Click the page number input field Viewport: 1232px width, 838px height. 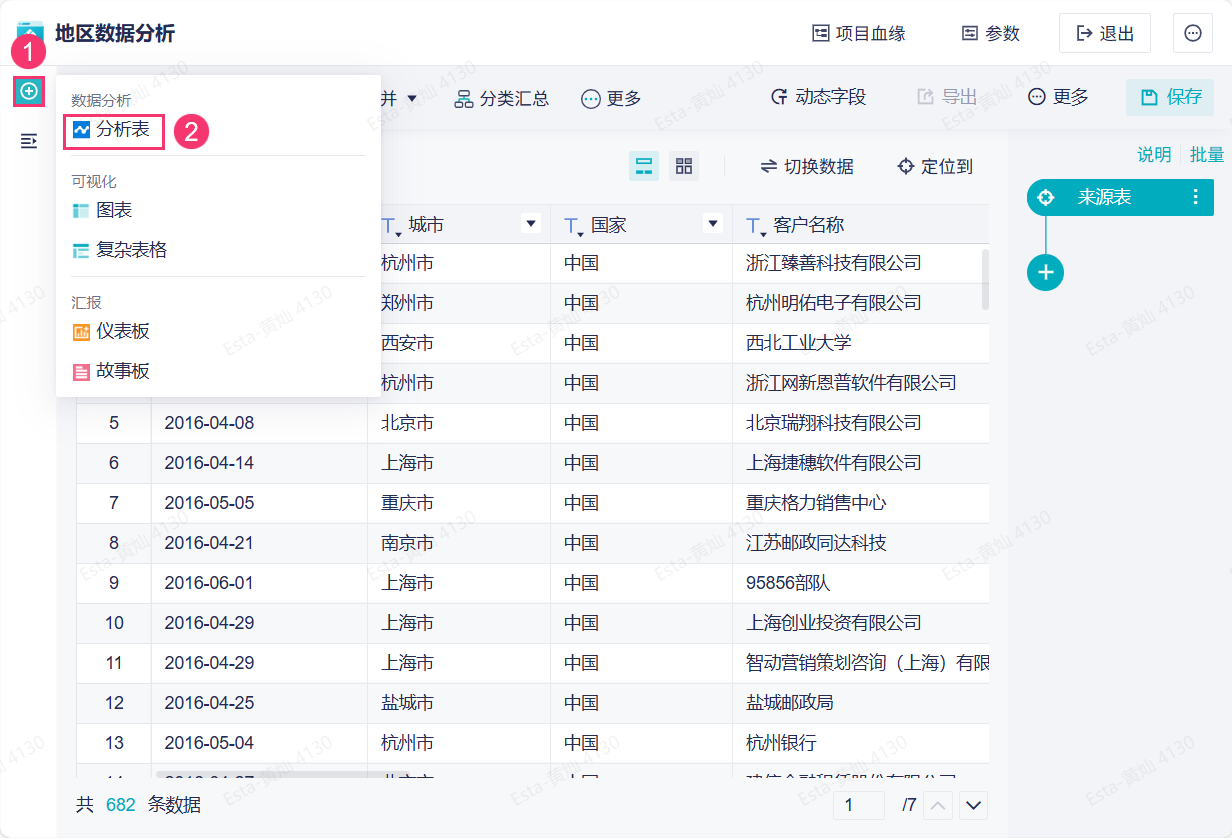pyautogui.click(x=859, y=805)
